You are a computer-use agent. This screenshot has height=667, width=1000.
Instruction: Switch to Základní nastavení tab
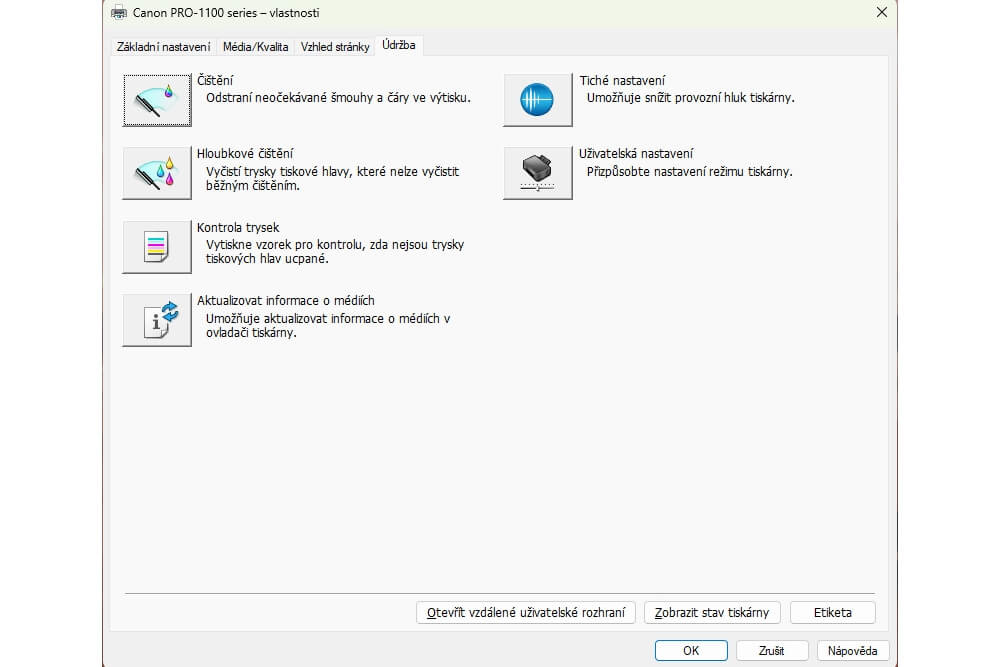tap(163, 47)
